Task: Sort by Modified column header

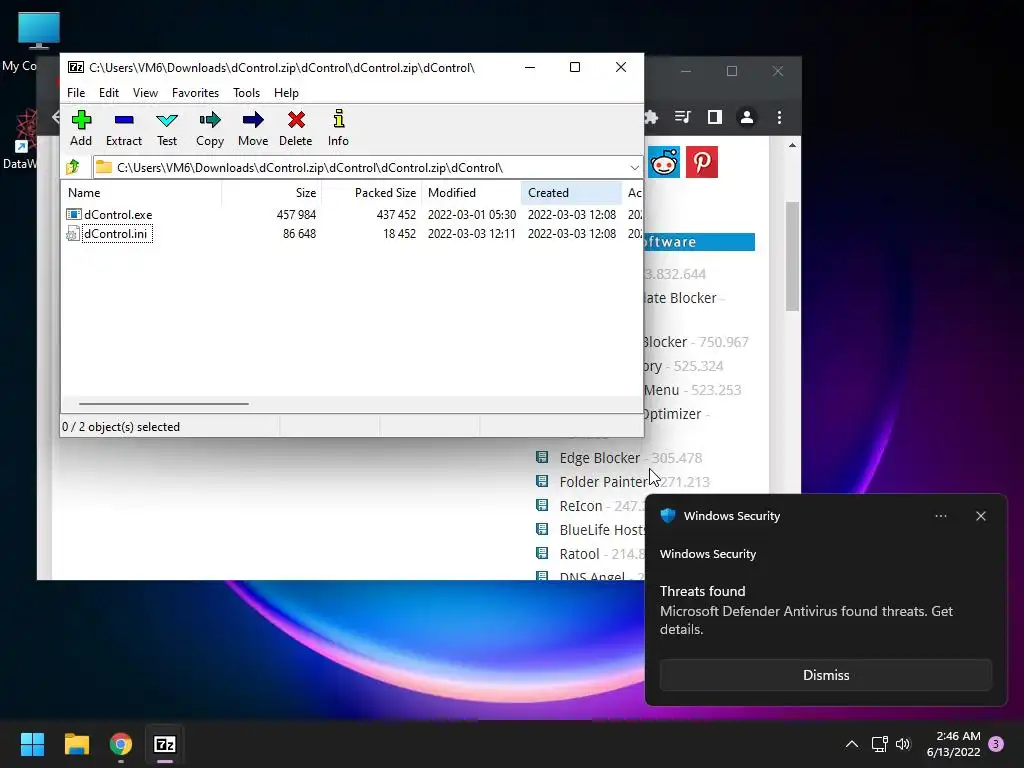Action: [472, 193]
